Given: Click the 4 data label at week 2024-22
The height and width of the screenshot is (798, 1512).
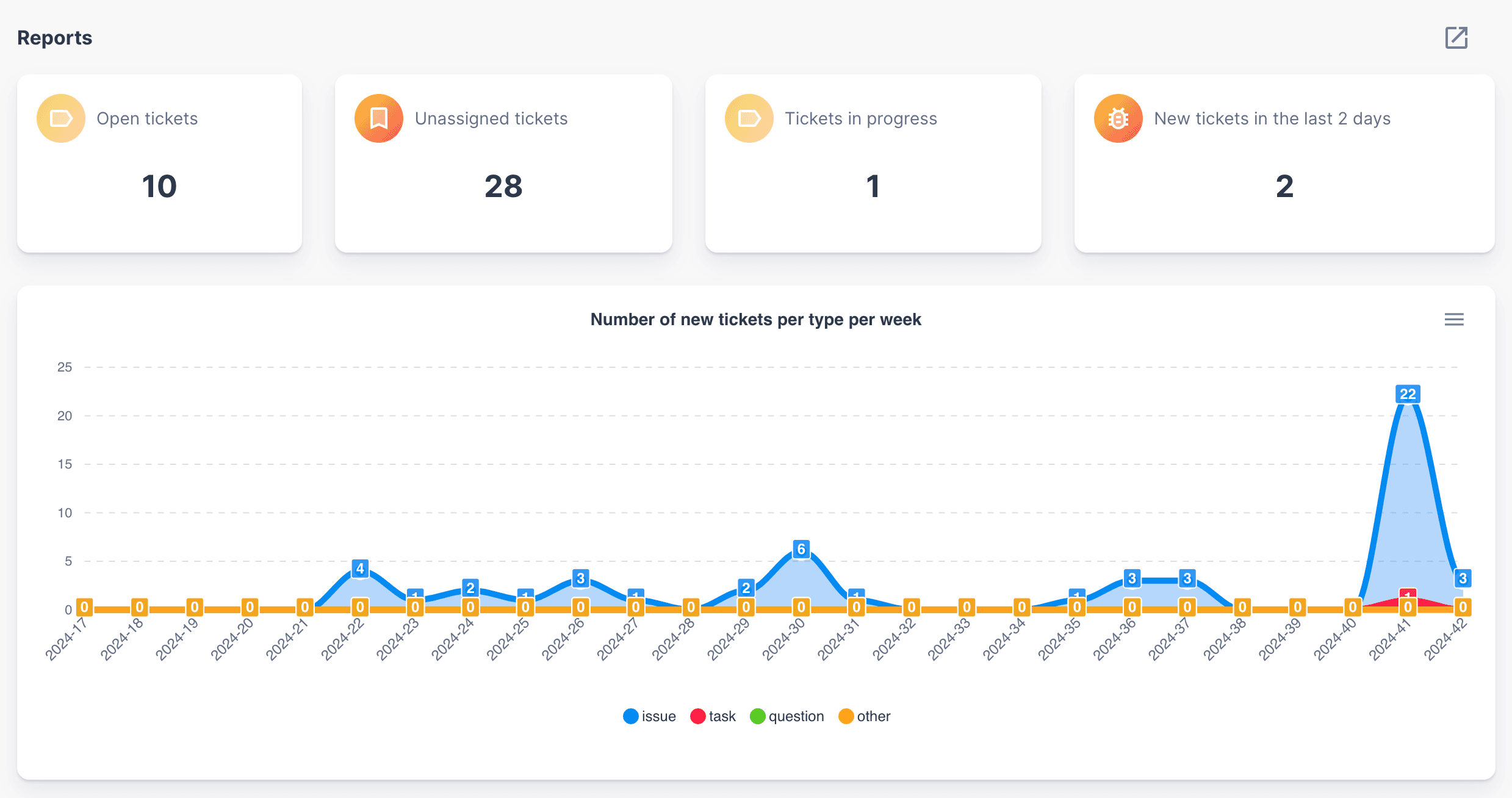Looking at the screenshot, I should 360,569.
